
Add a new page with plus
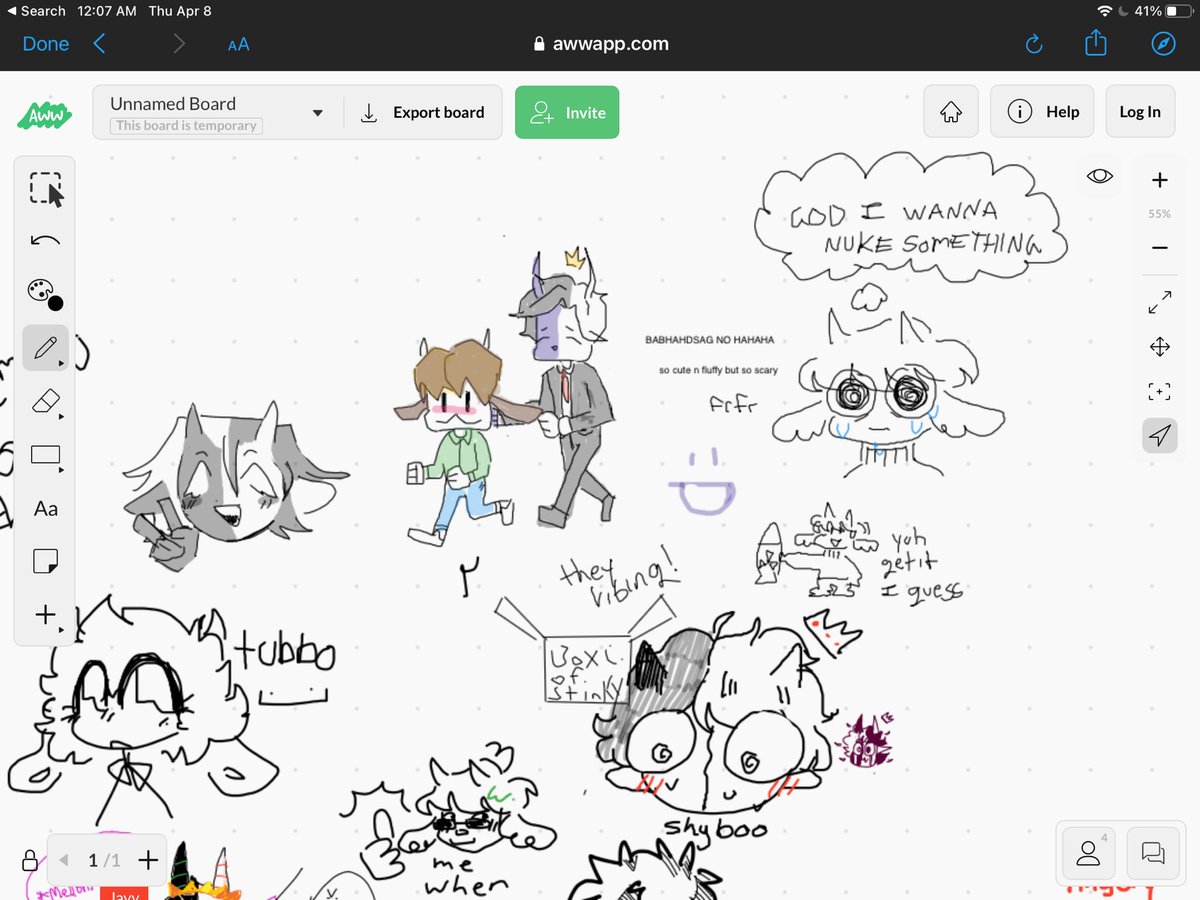tap(147, 860)
